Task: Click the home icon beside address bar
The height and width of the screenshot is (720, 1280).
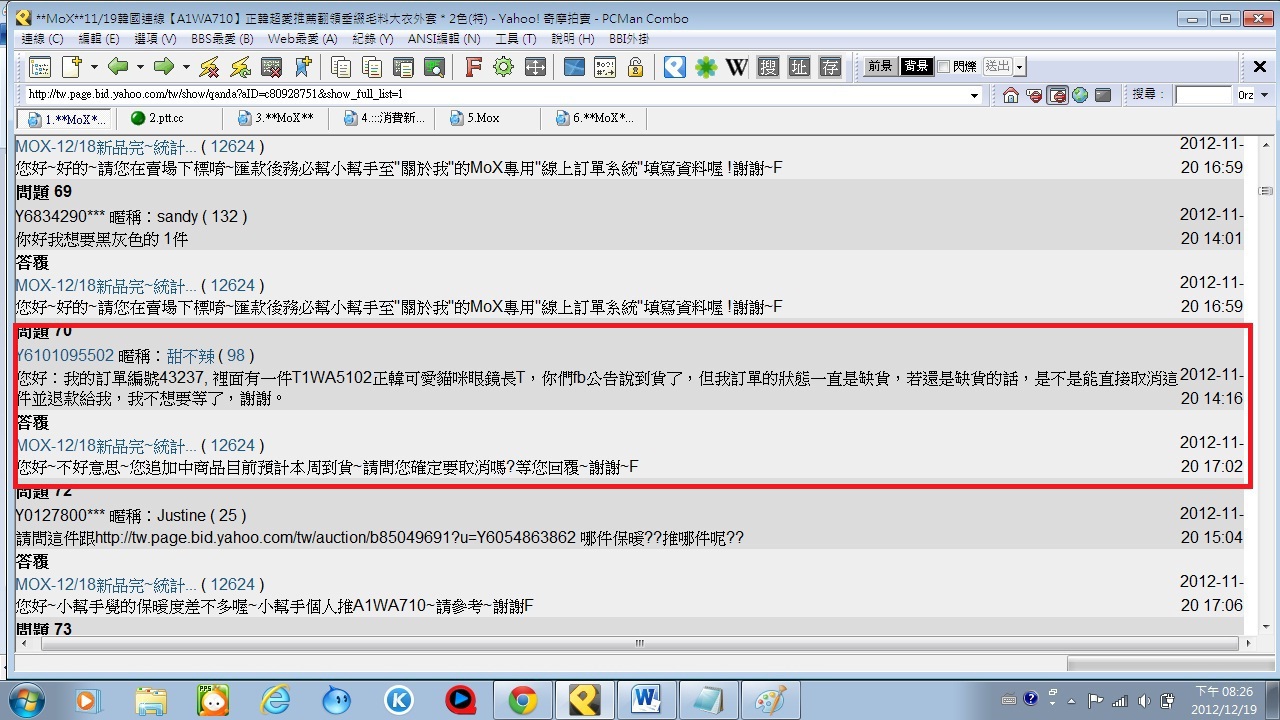Action: click(1011, 95)
